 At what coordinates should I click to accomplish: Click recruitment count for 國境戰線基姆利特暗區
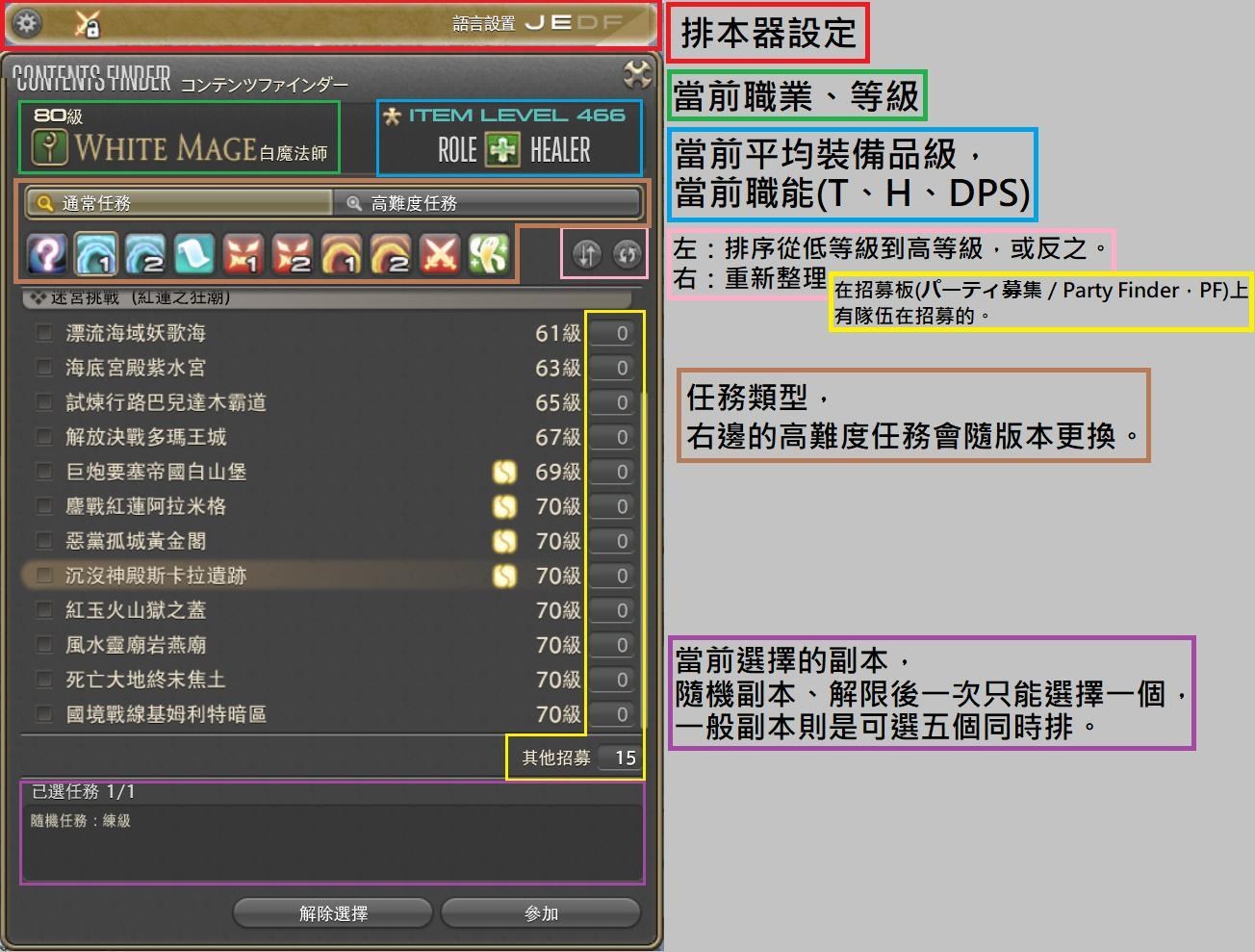coord(612,714)
